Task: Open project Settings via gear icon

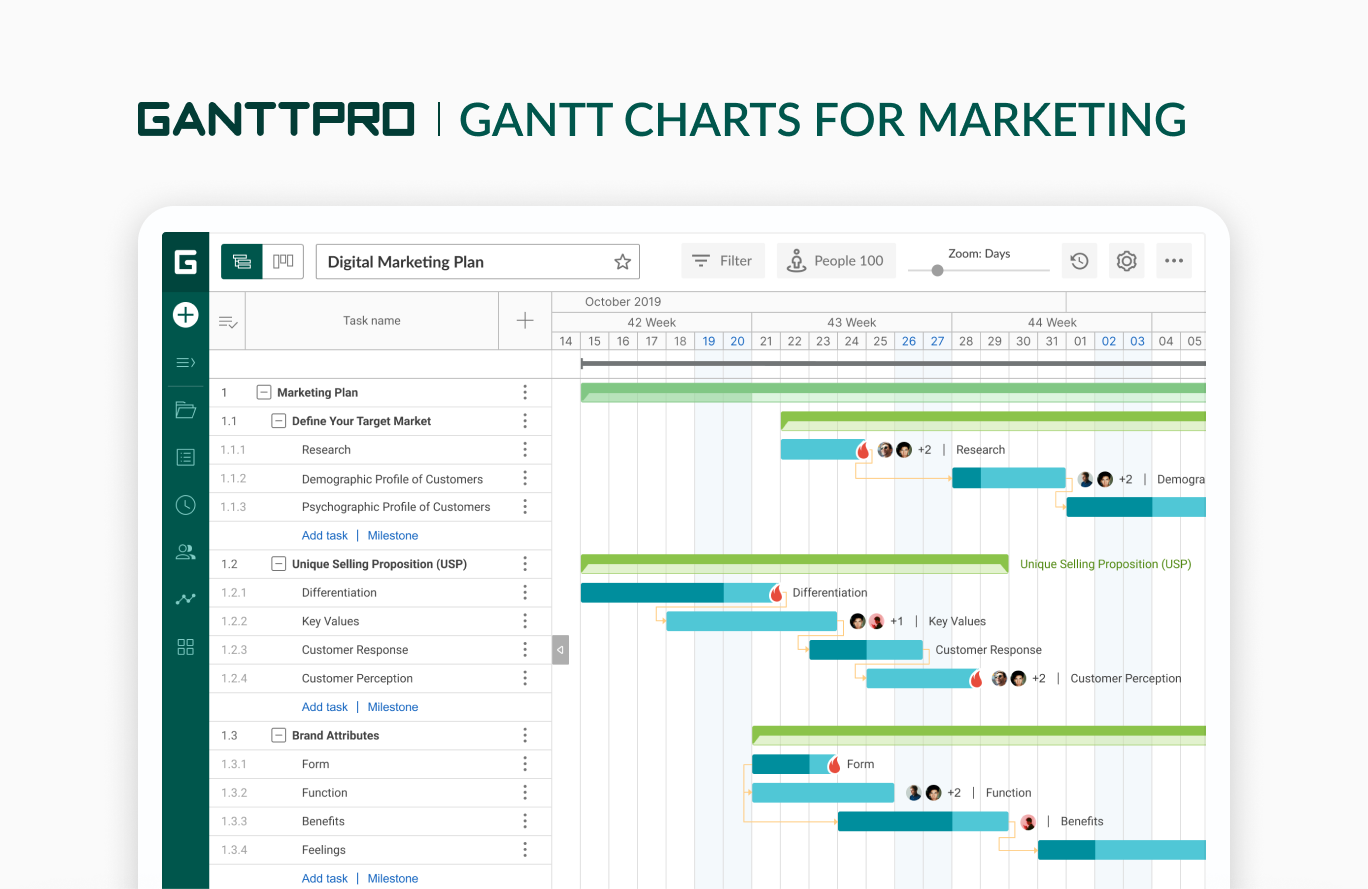Action: (1126, 260)
